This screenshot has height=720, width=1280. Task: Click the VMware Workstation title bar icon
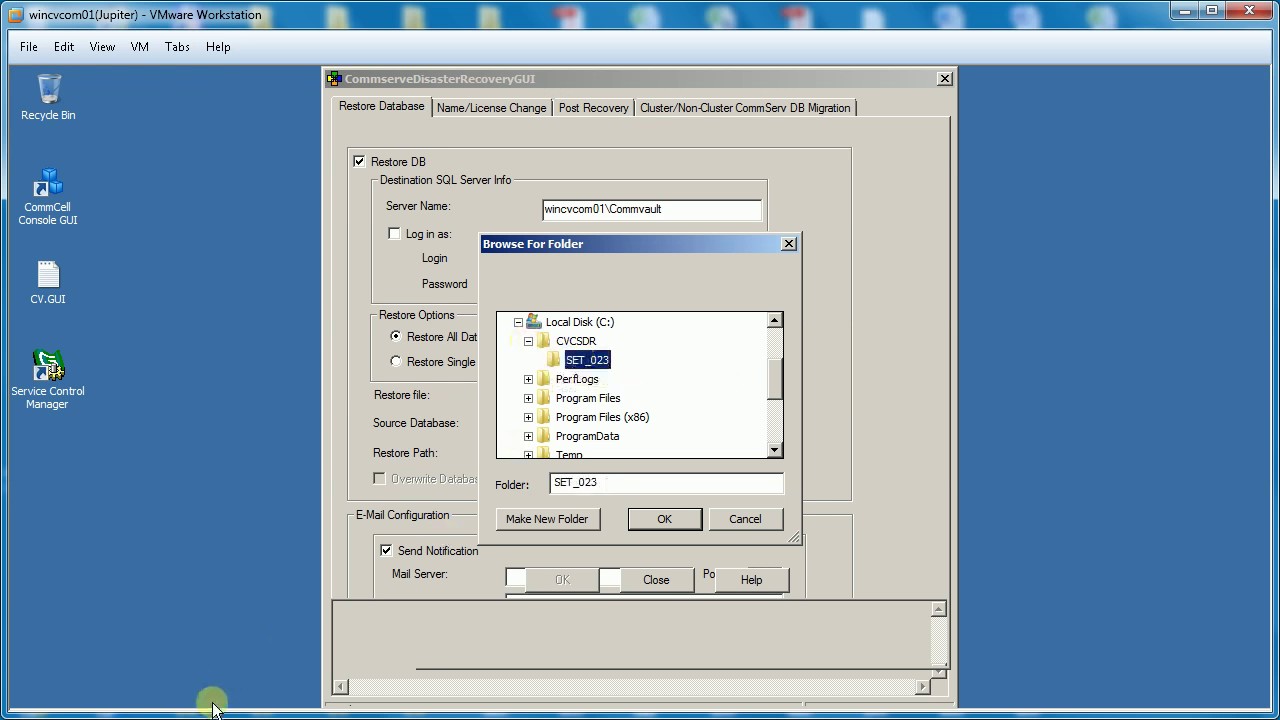pos(15,15)
